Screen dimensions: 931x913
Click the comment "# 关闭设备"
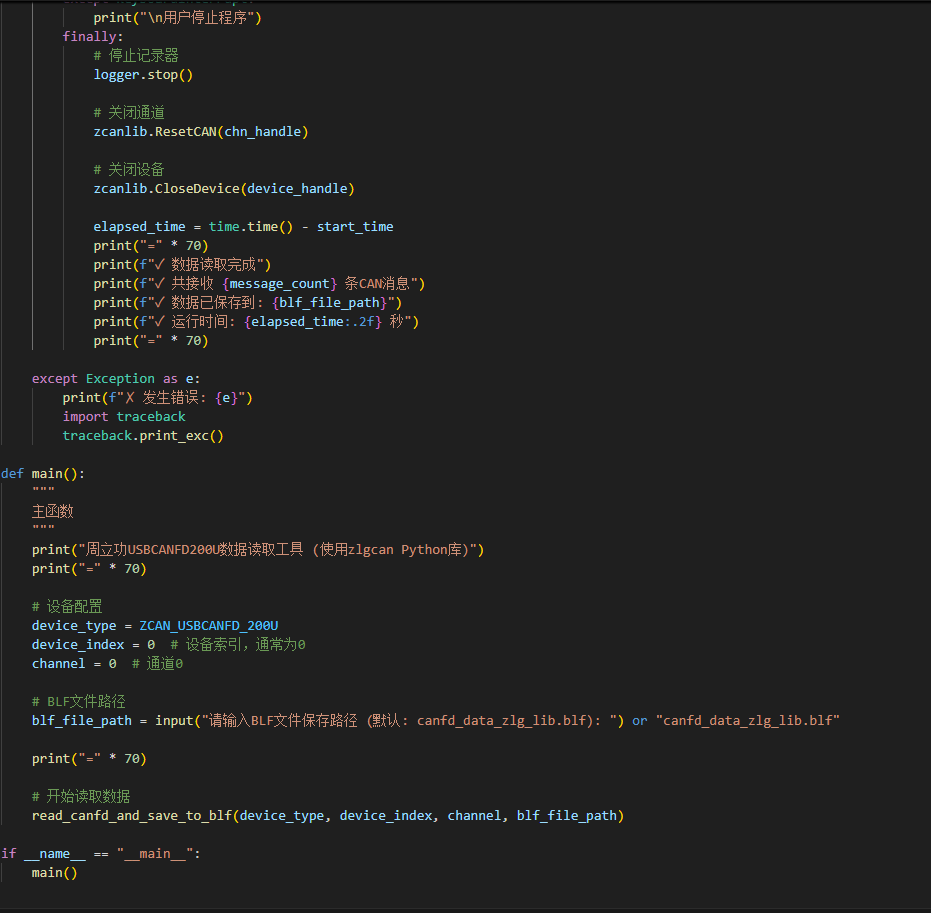(129, 170)
